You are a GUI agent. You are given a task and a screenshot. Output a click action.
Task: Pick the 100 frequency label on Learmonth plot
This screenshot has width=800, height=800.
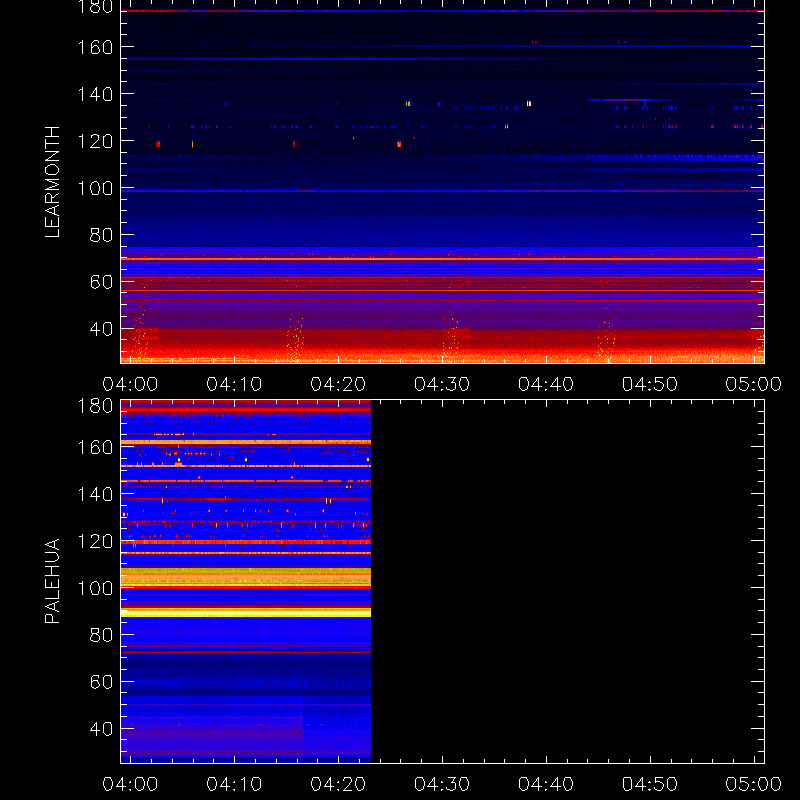(x=95, y=189)
